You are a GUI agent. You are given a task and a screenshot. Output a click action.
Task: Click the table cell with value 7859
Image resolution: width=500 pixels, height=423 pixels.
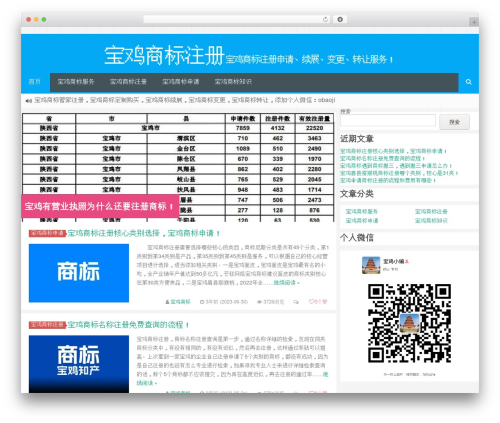pyautogui.click(x=243, y=128)
